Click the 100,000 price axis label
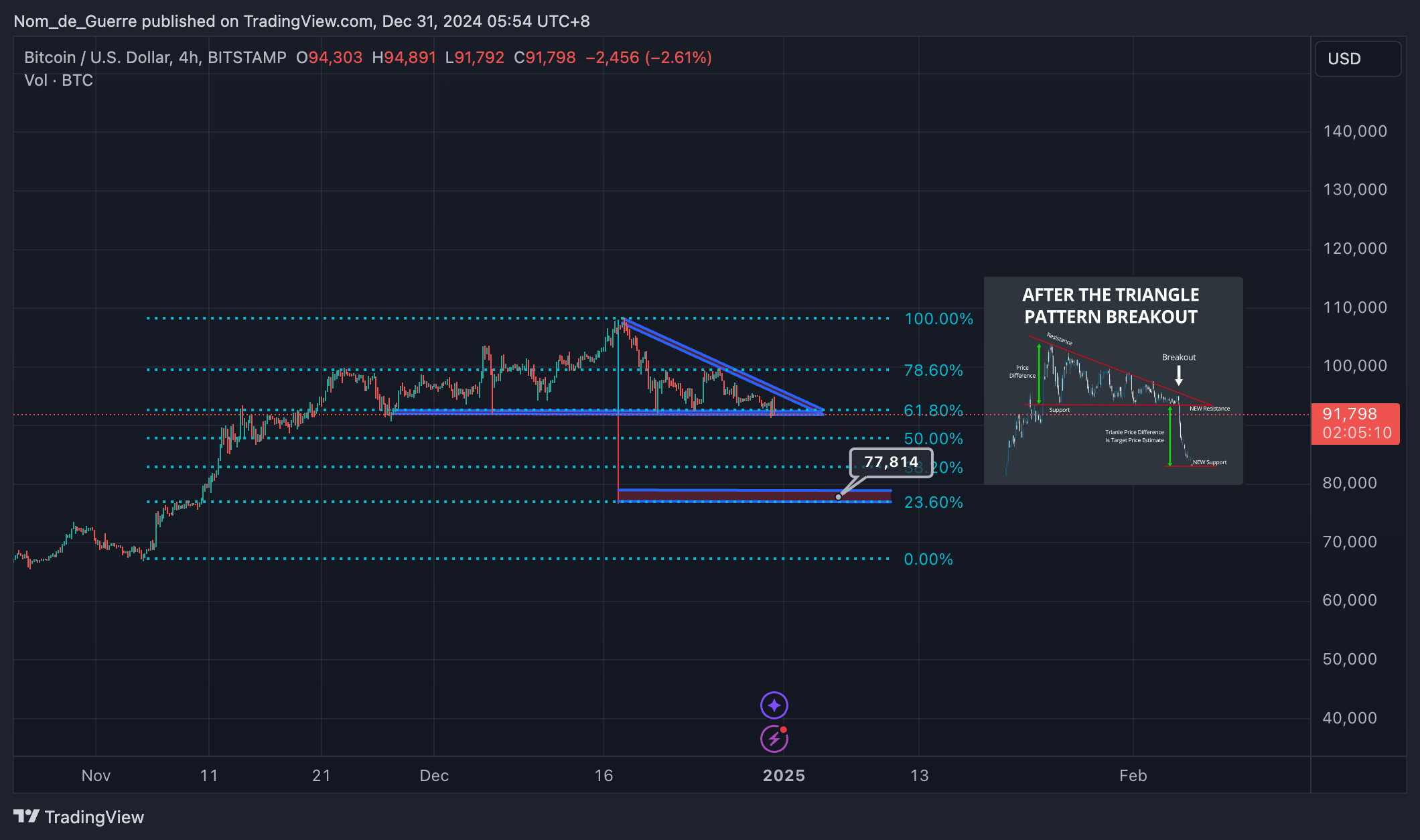1420x840 pixels. (x=1355, y=366)
